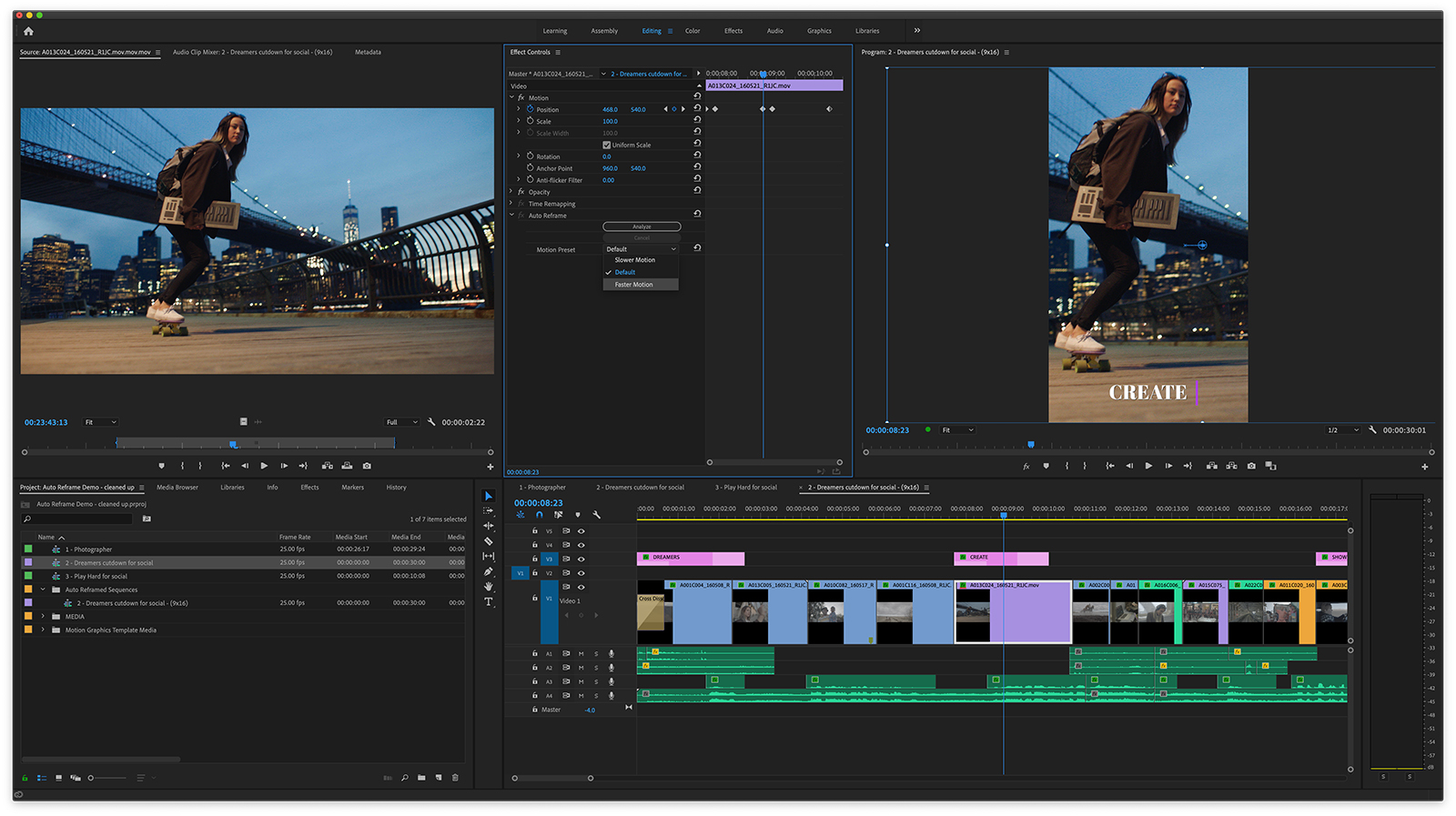Open Motion Preset dropdown

point(642,249)
